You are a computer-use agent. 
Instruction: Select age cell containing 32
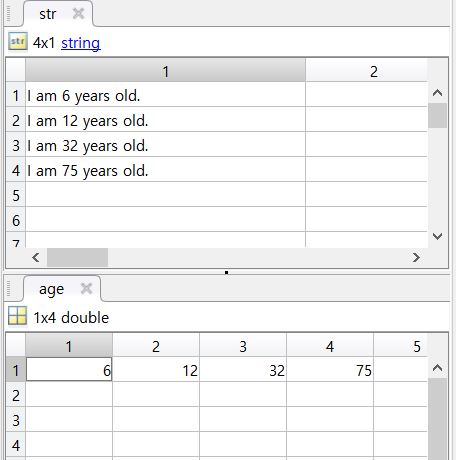click(243, 369)
